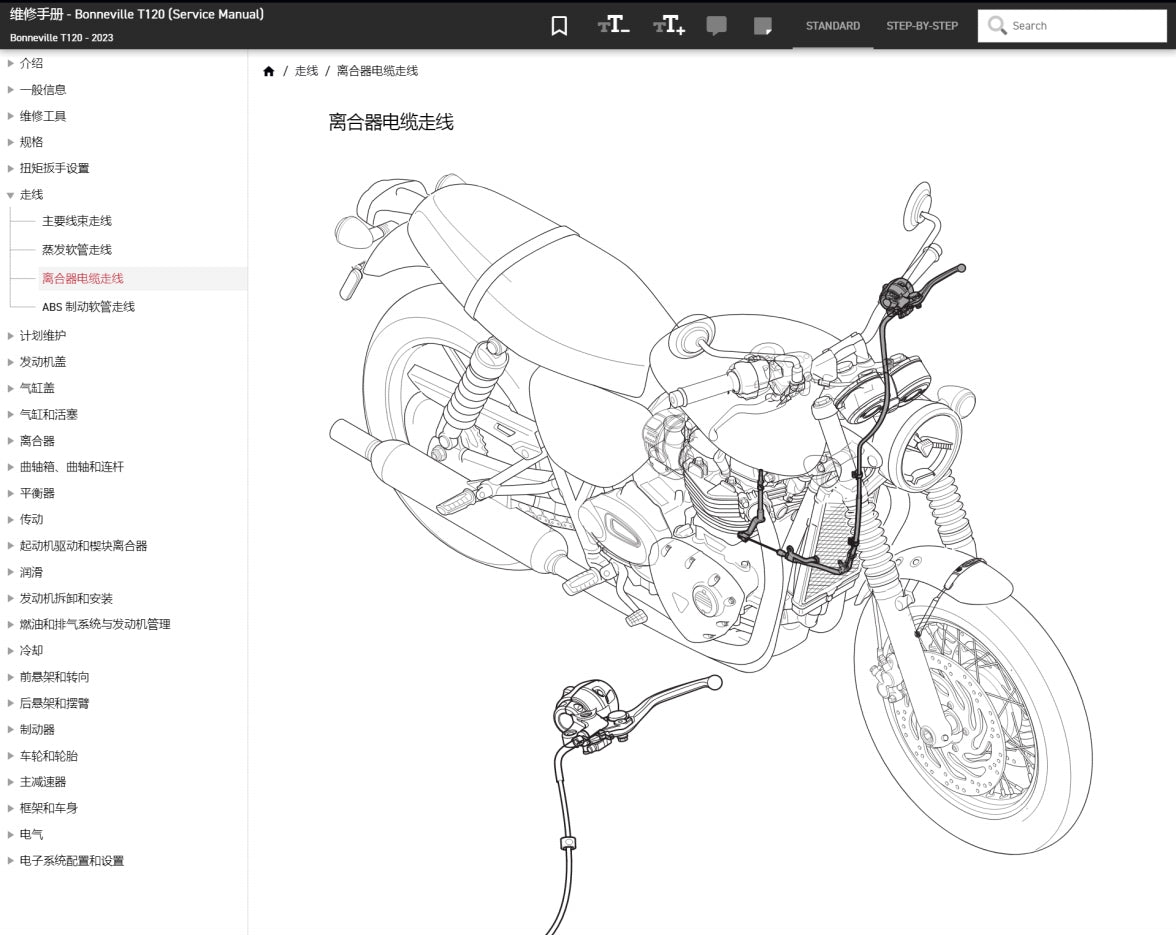The width and height of the screenshot is (1176, 935).
Task: Click the sticky note annotation icon
Action: click(764, 25)
